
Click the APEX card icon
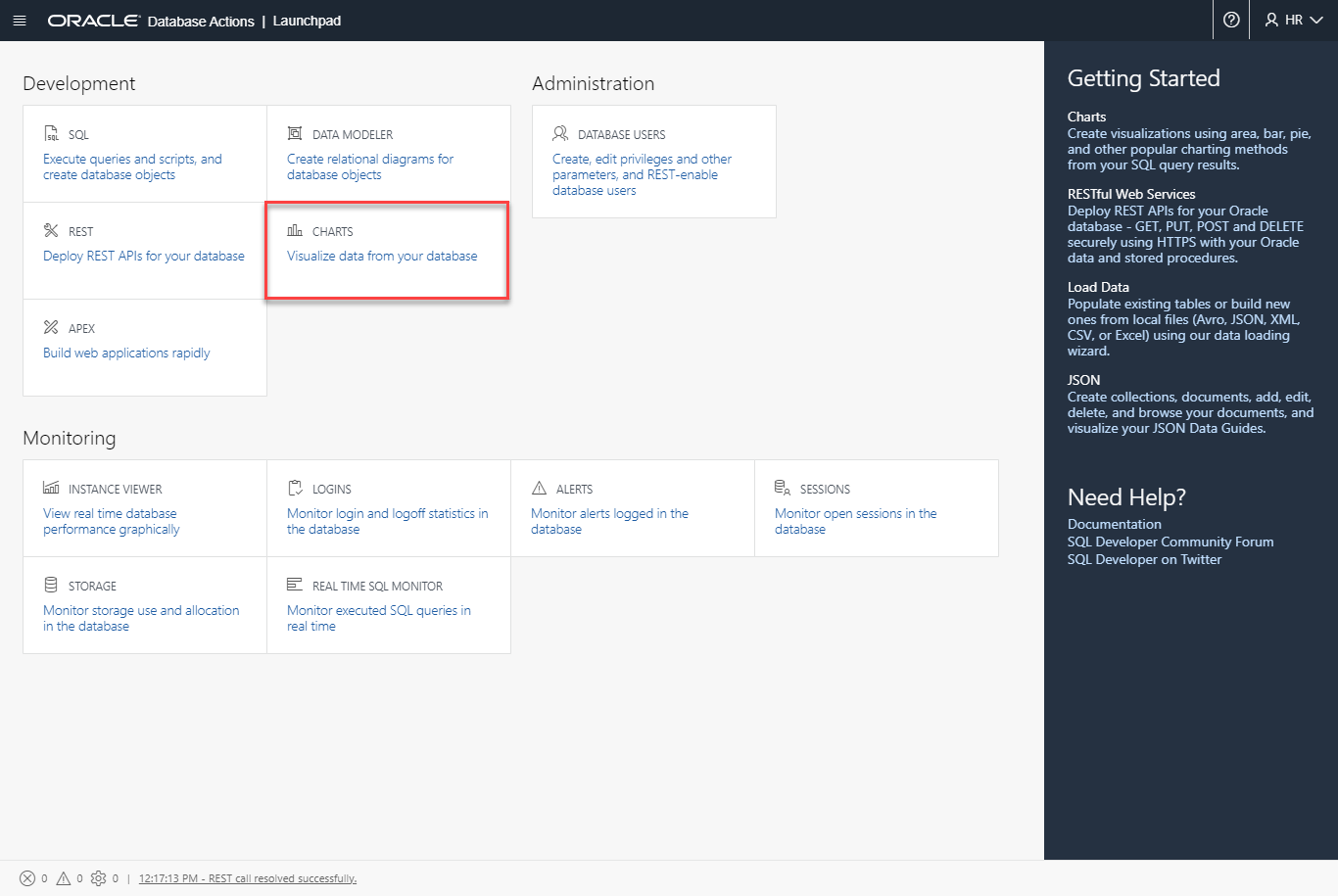click(51, 327)
